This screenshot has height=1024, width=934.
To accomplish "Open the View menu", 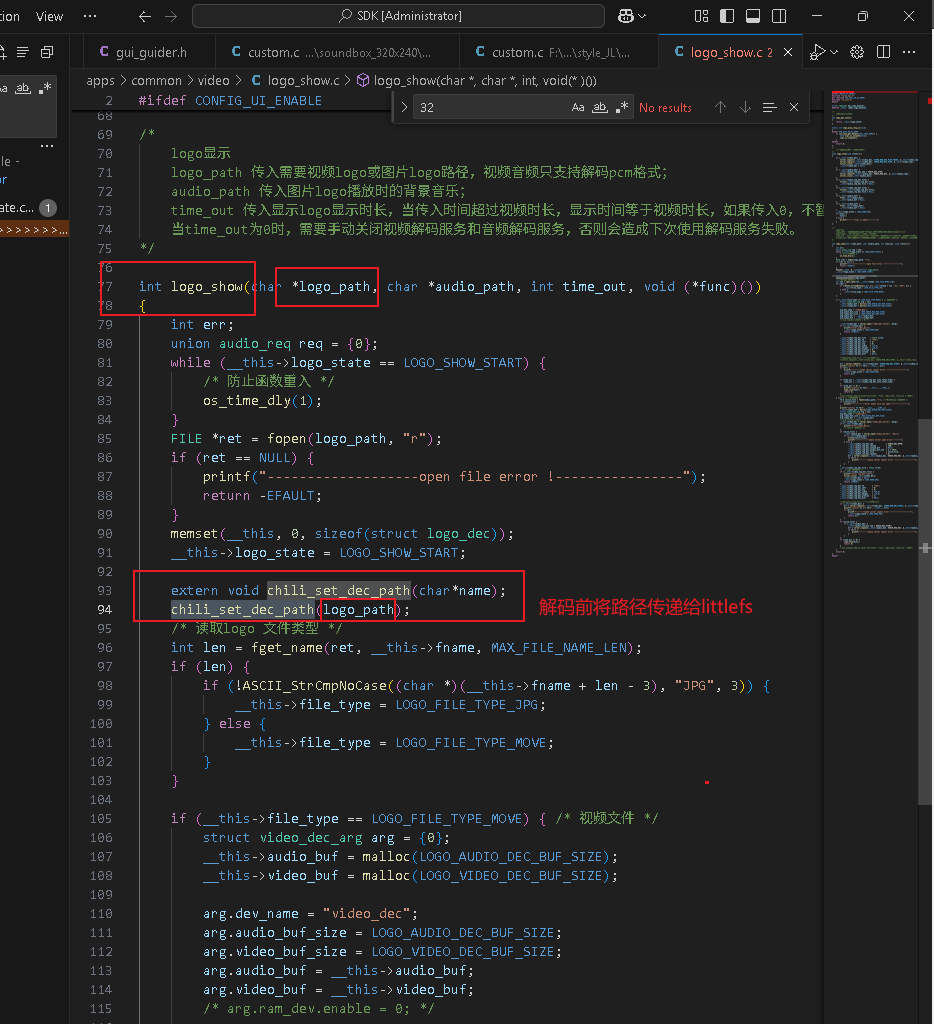I will pos(50,16).
